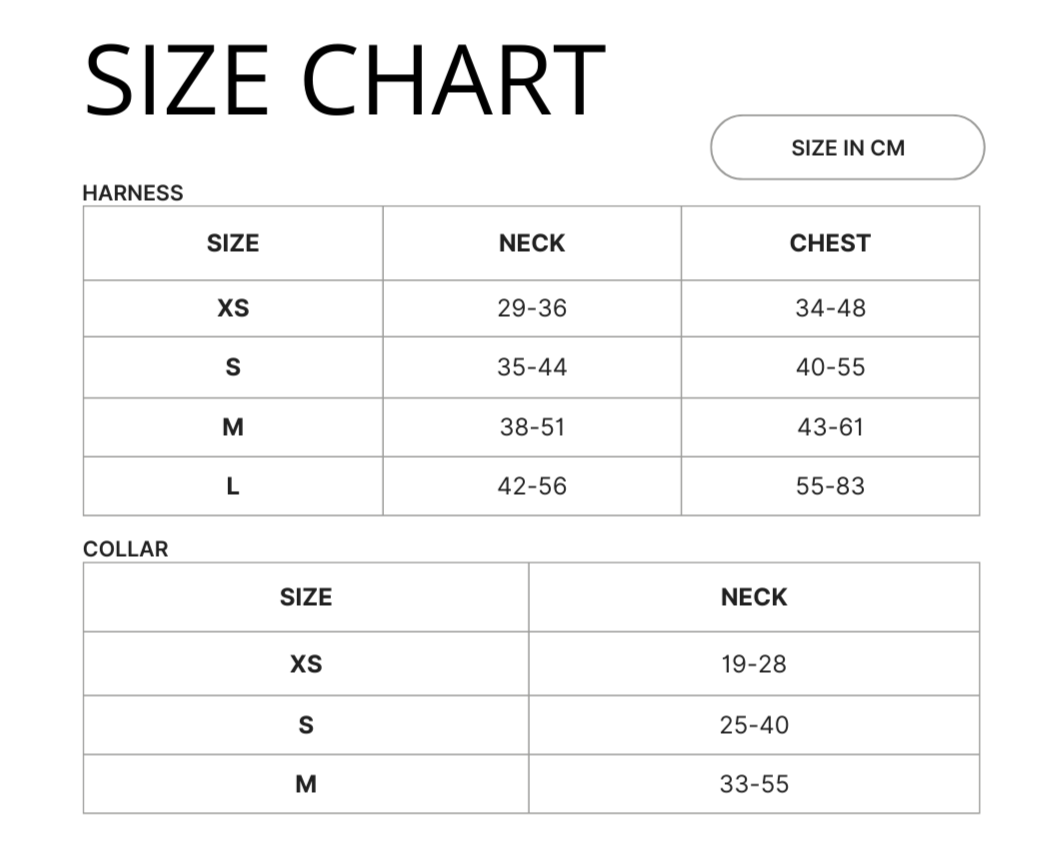Click collar S neck value 25-40
Screen dimensions: 1056x845
coord(754,725)
